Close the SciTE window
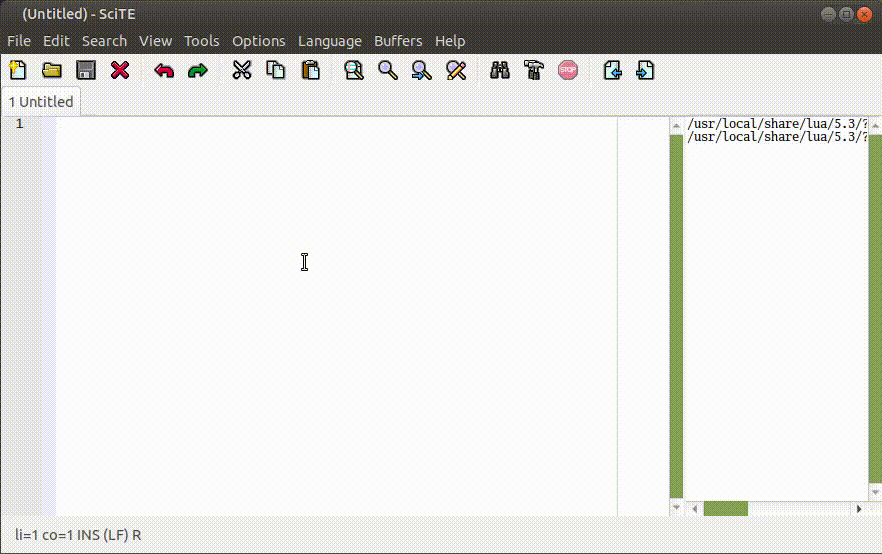Image resolution: width=882 pixels, height=554 pixels. point(865,14)
